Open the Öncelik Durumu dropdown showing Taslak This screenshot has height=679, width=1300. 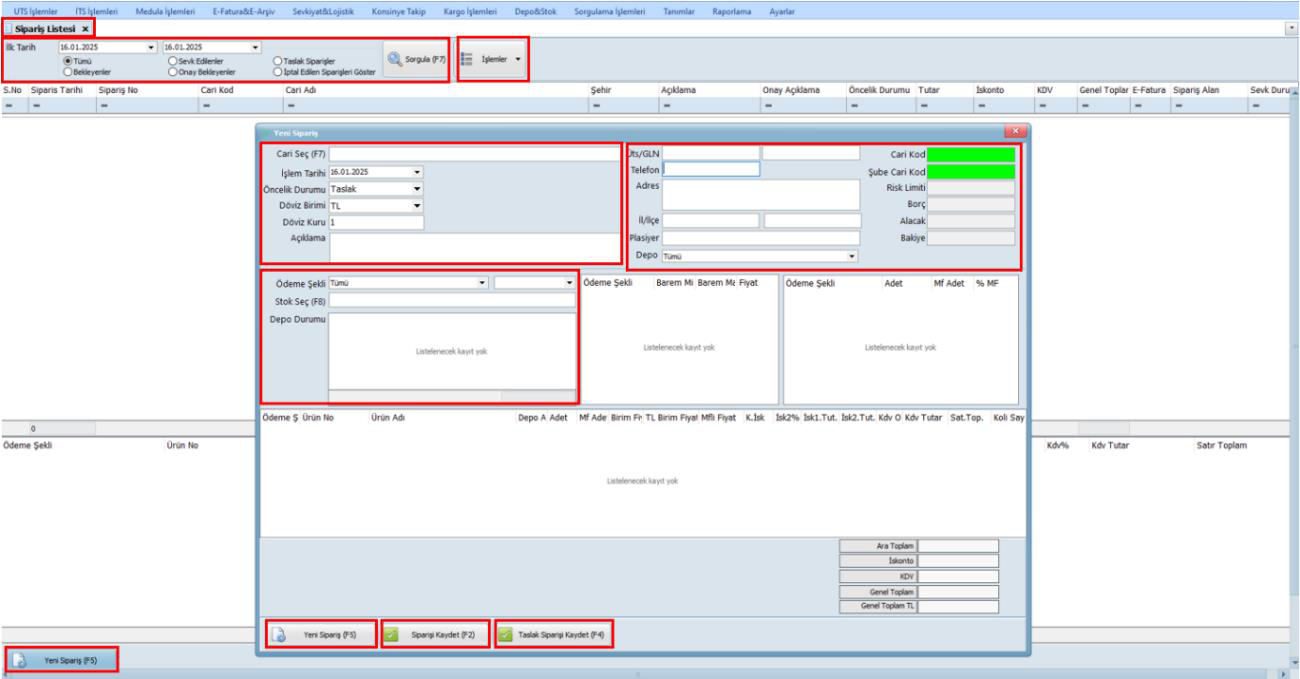(417, 188)
